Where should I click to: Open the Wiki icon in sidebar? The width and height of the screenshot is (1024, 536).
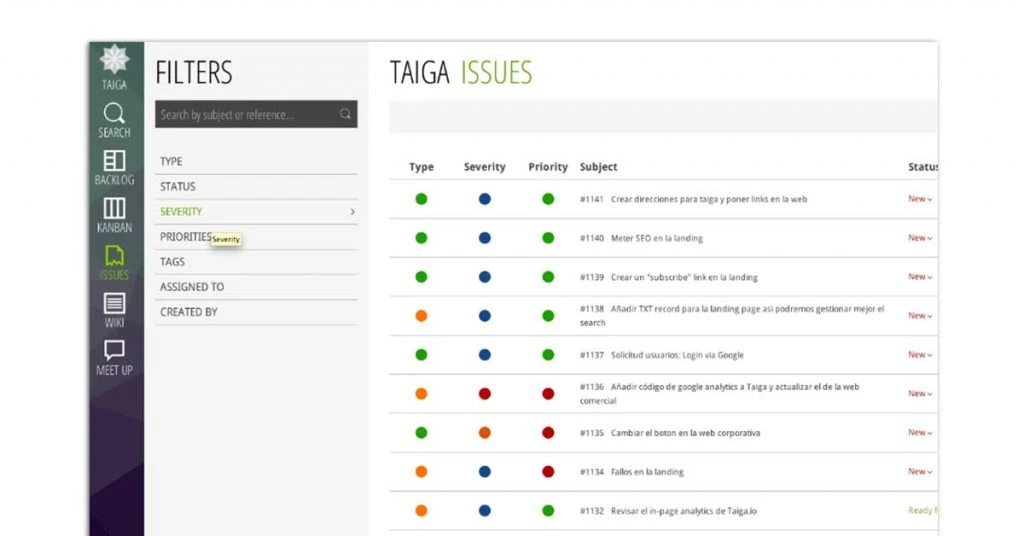114,303
